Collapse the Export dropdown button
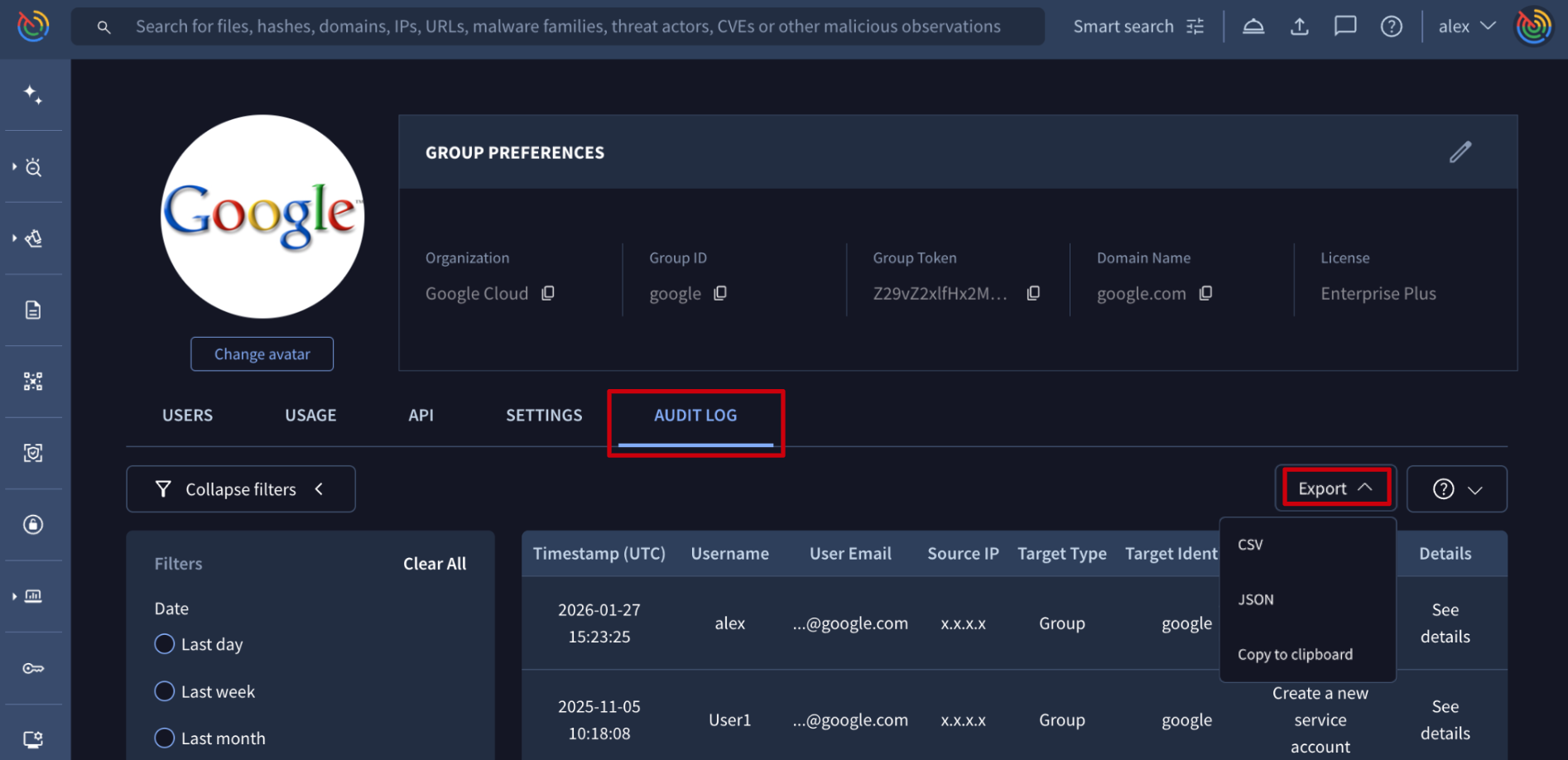 [x=1335, y=488]
